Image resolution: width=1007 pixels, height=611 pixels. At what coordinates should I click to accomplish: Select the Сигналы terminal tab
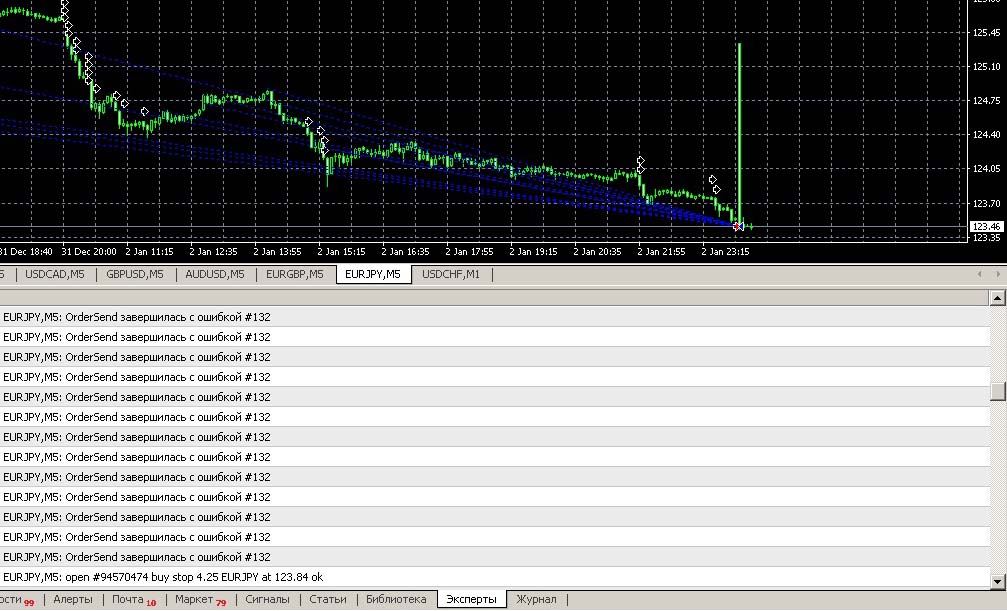tap(267, 599)
